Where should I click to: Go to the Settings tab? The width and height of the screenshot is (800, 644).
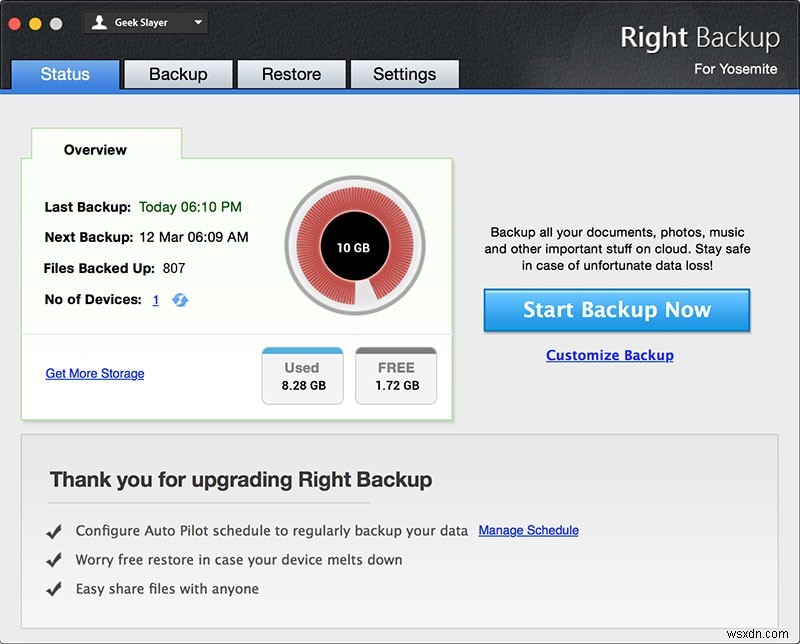coord(404,74)
